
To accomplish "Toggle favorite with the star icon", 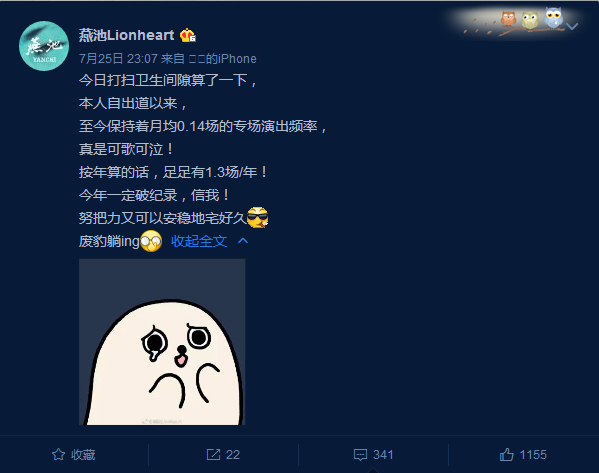I will coord(58,454).
